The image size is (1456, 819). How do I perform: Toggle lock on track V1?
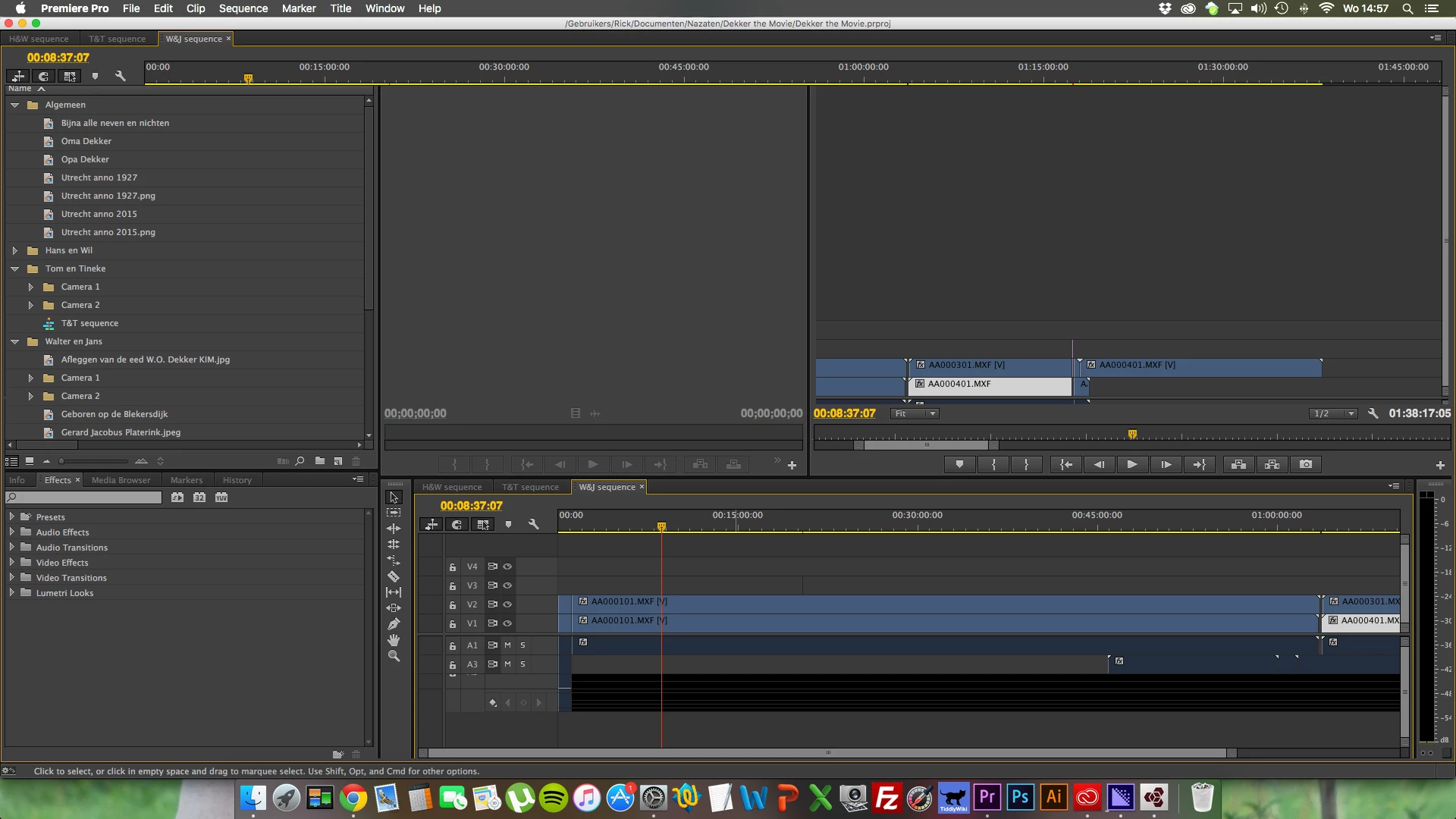[x=453, y=624]
